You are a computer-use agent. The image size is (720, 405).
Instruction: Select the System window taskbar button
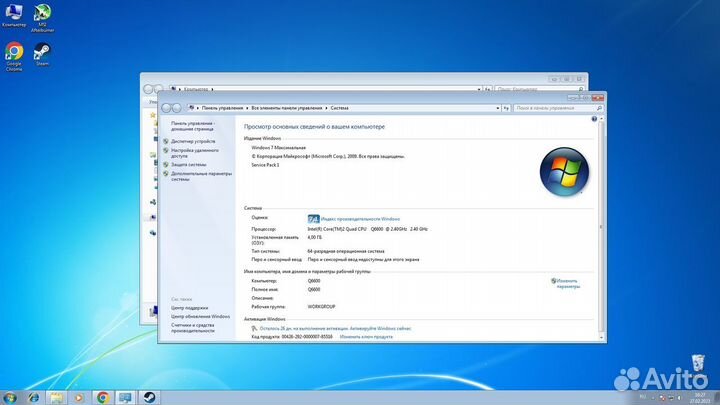[125, 398]
